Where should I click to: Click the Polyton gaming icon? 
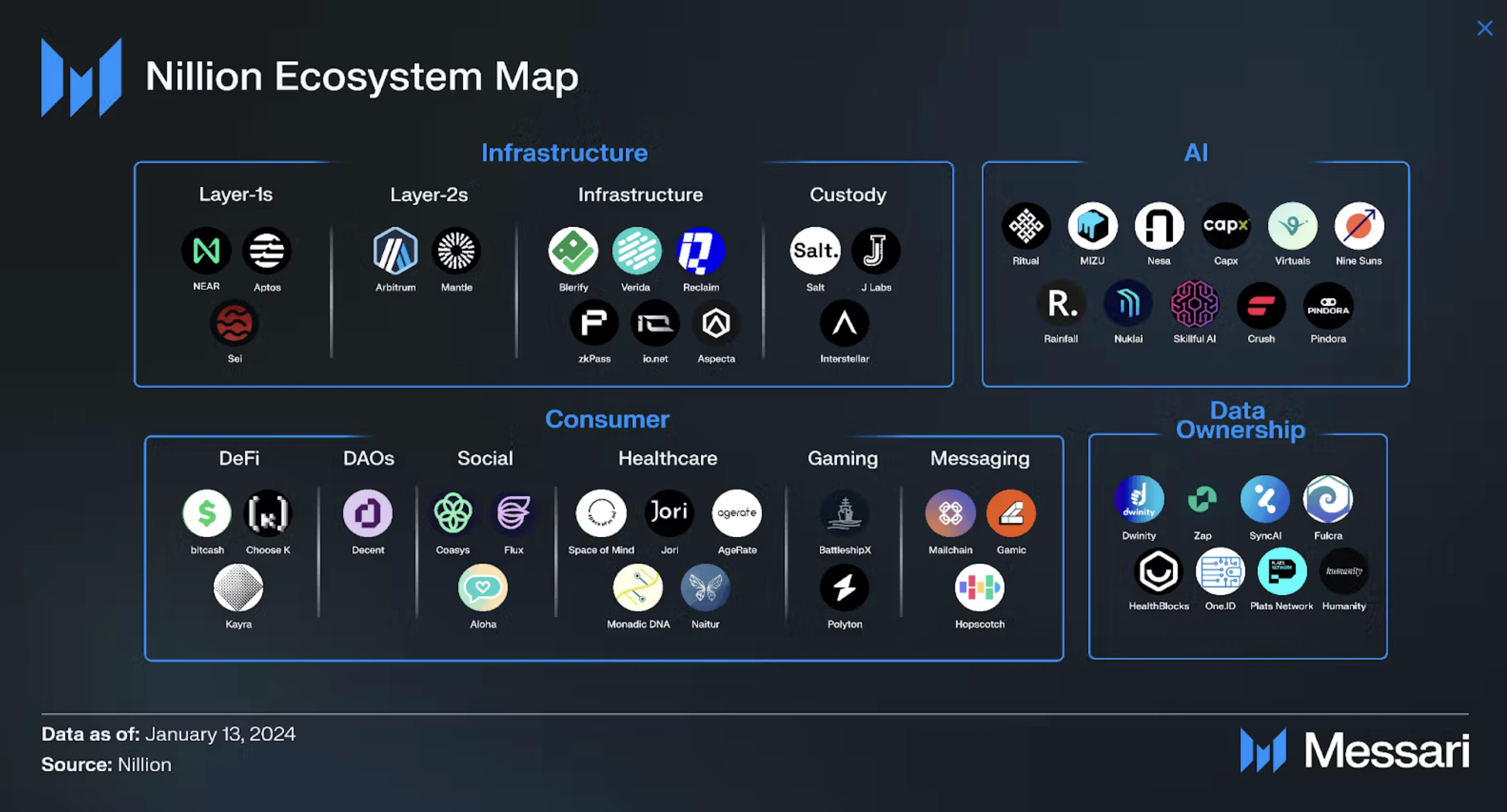pyautogui.click(x=844, y=587)
